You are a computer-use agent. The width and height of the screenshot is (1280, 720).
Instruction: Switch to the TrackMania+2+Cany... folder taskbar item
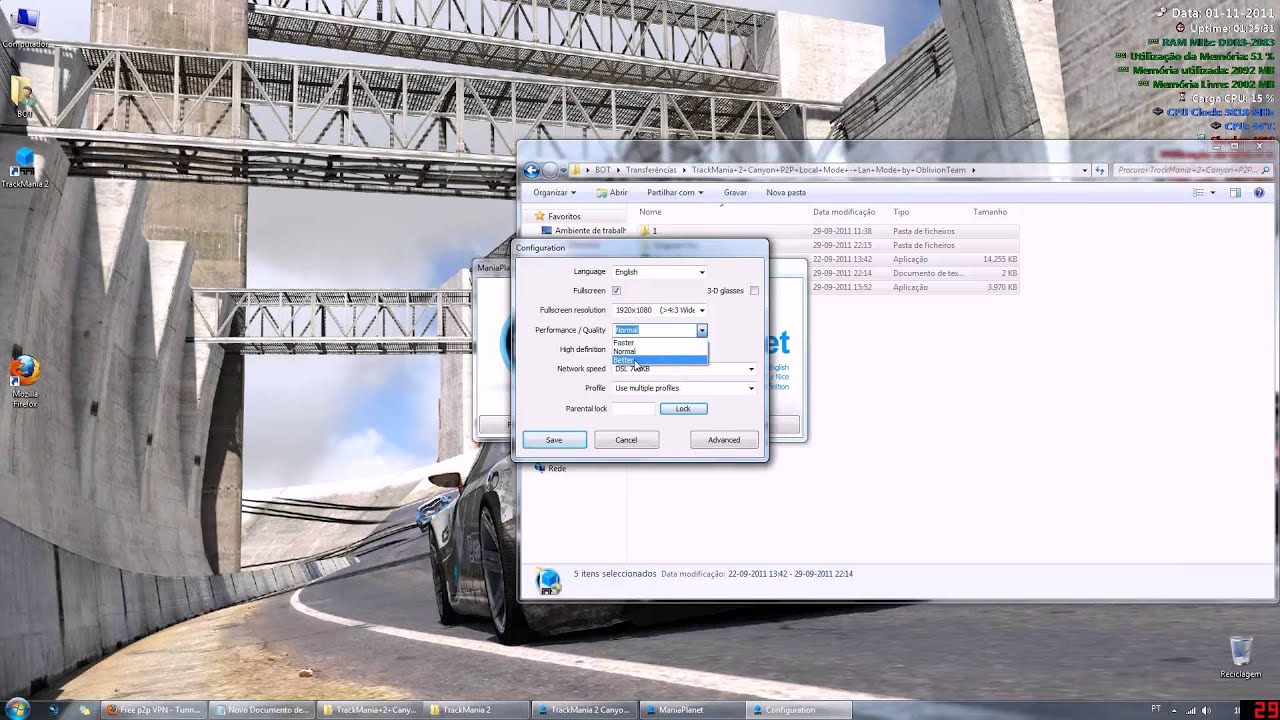point(371,710)
